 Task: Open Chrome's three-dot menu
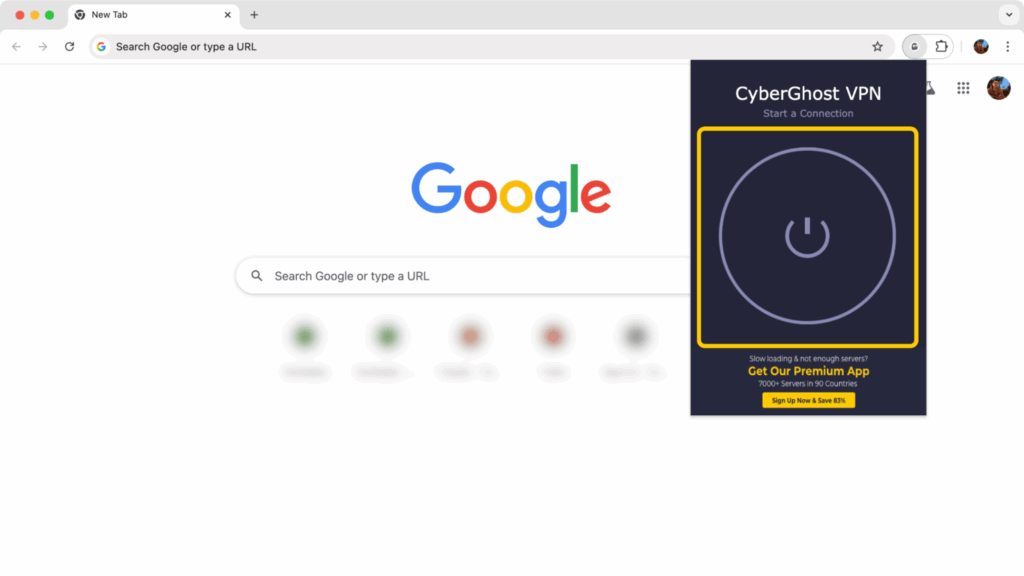tap(1008, 46)
